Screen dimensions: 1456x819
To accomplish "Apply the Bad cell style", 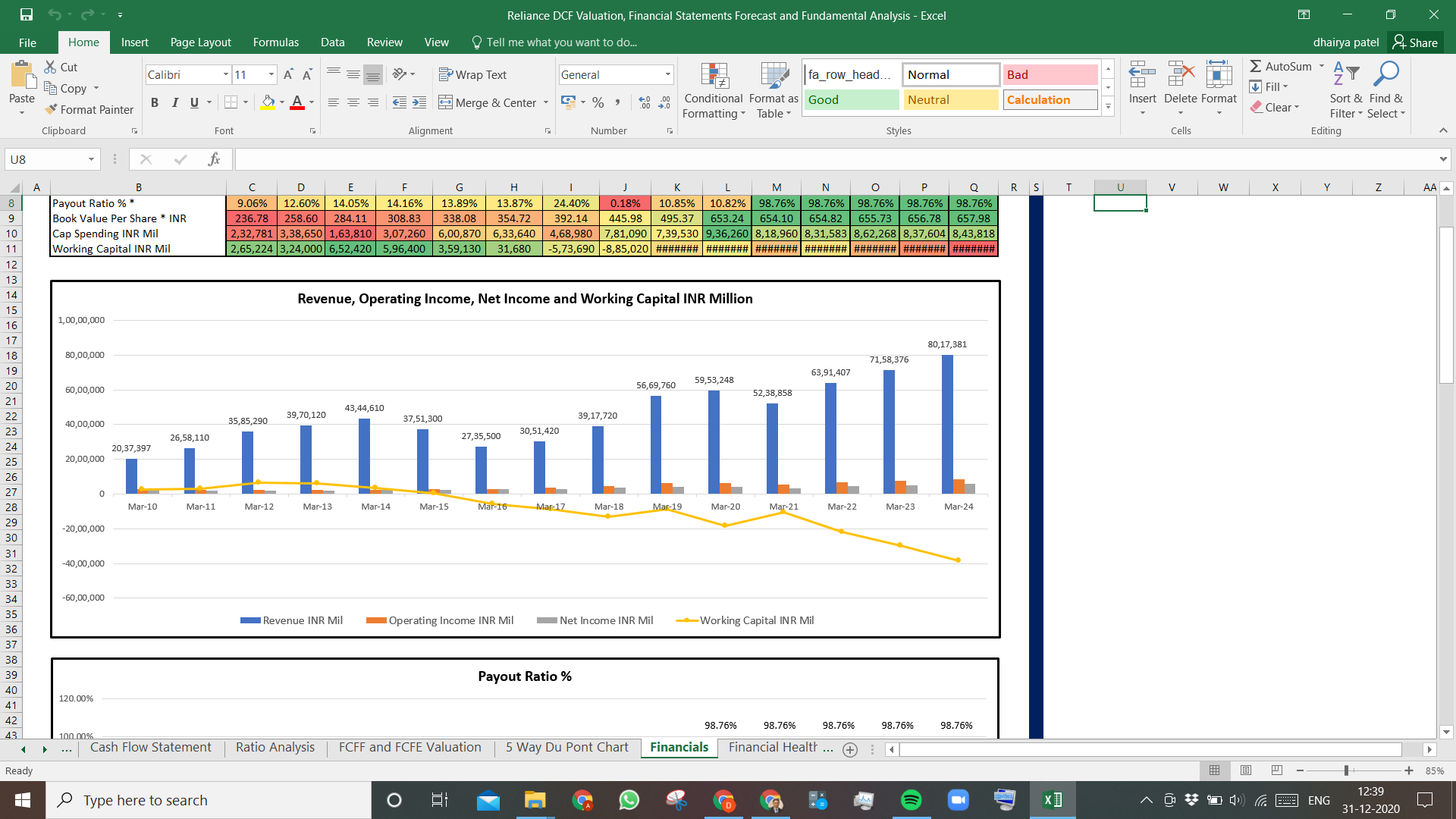I will click(x=1050, y=74).
